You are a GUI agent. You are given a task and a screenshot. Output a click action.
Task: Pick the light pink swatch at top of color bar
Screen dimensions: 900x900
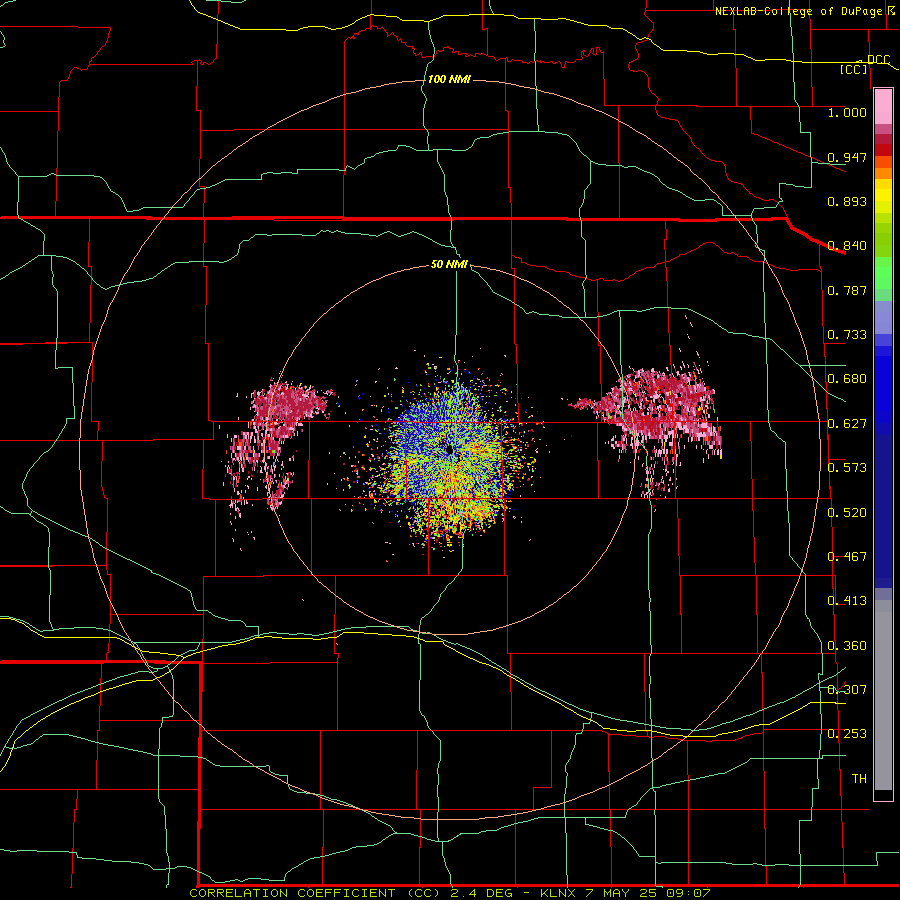883,106
